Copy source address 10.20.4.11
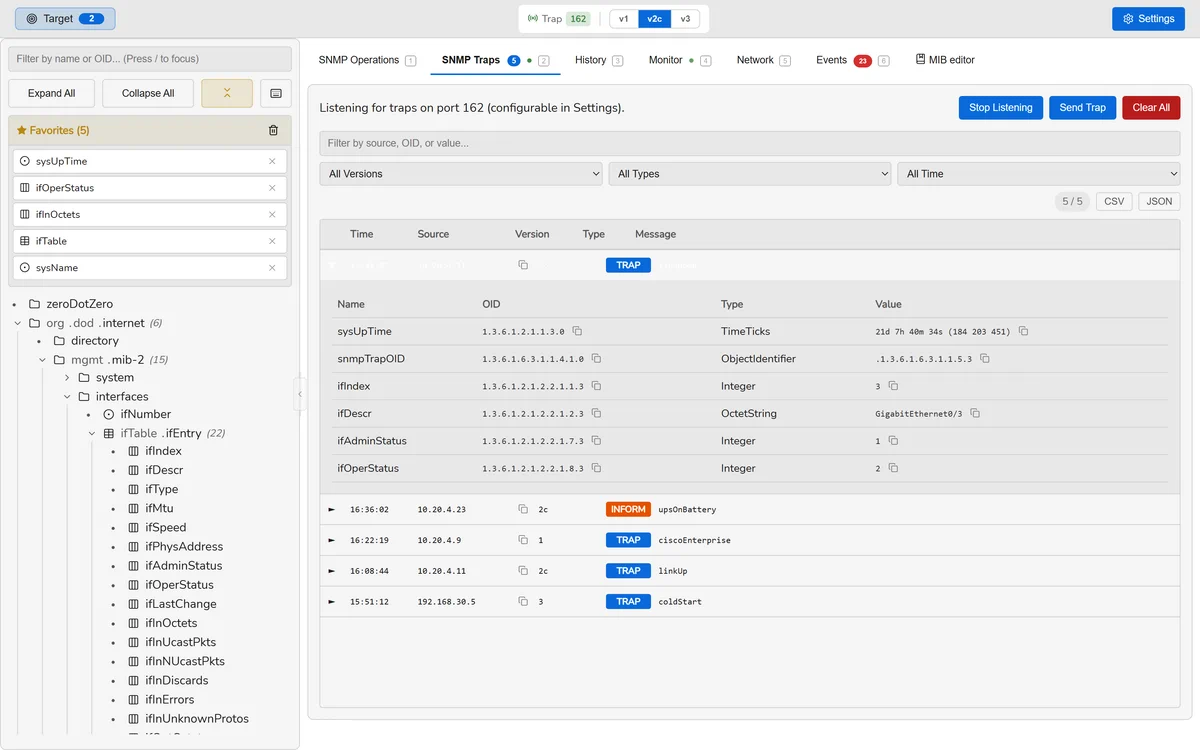 [523, 571]
